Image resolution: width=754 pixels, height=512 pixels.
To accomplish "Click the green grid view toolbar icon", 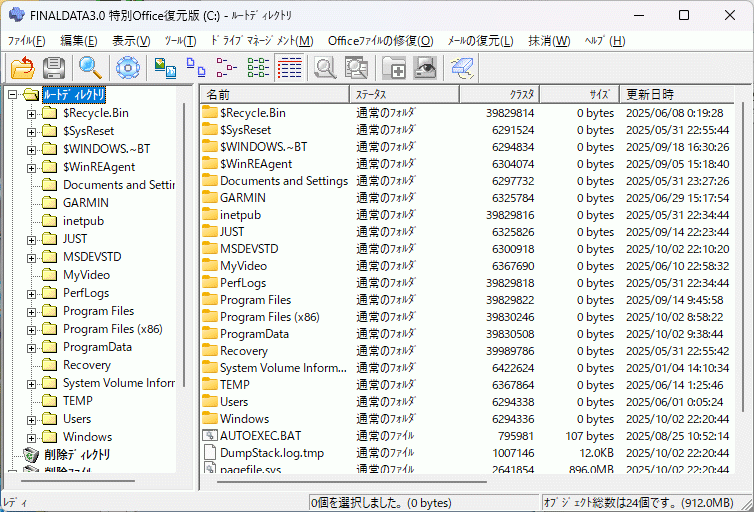I will (x=258, y=67).
